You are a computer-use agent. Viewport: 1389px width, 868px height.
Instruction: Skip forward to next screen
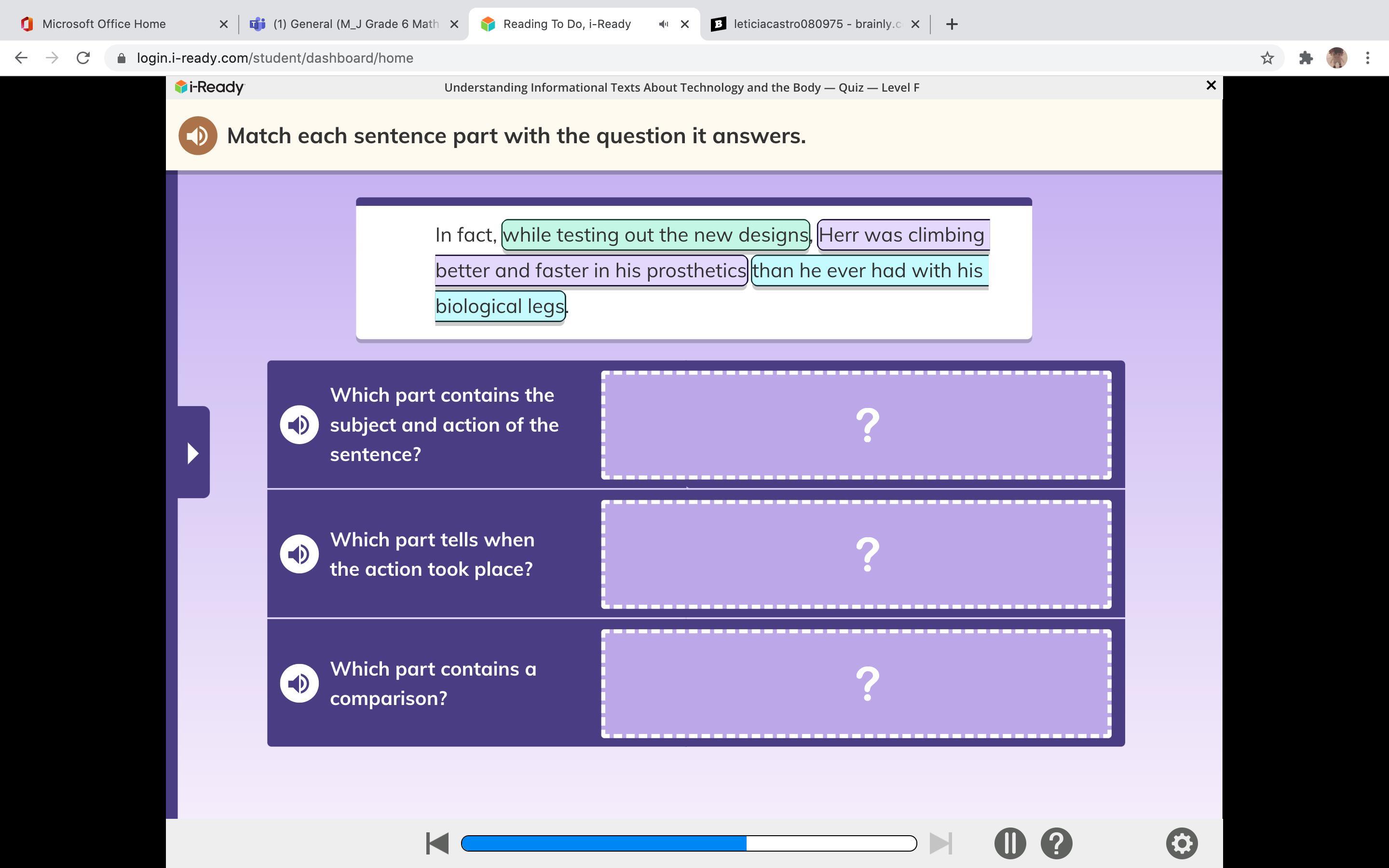pyautogui.click(x=940, y=843)
